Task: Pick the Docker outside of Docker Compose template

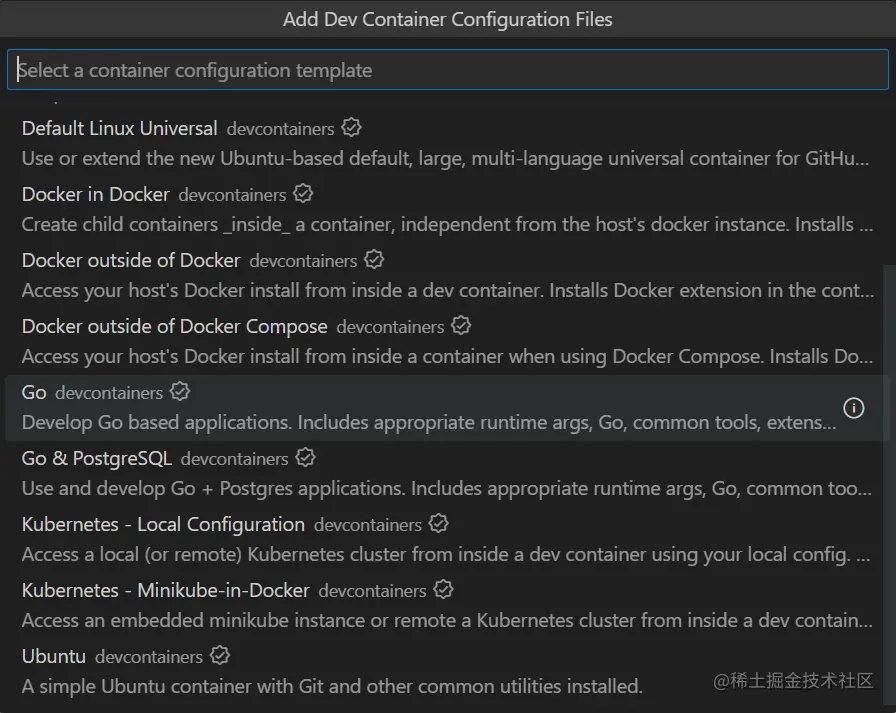Action: point(175,327)
